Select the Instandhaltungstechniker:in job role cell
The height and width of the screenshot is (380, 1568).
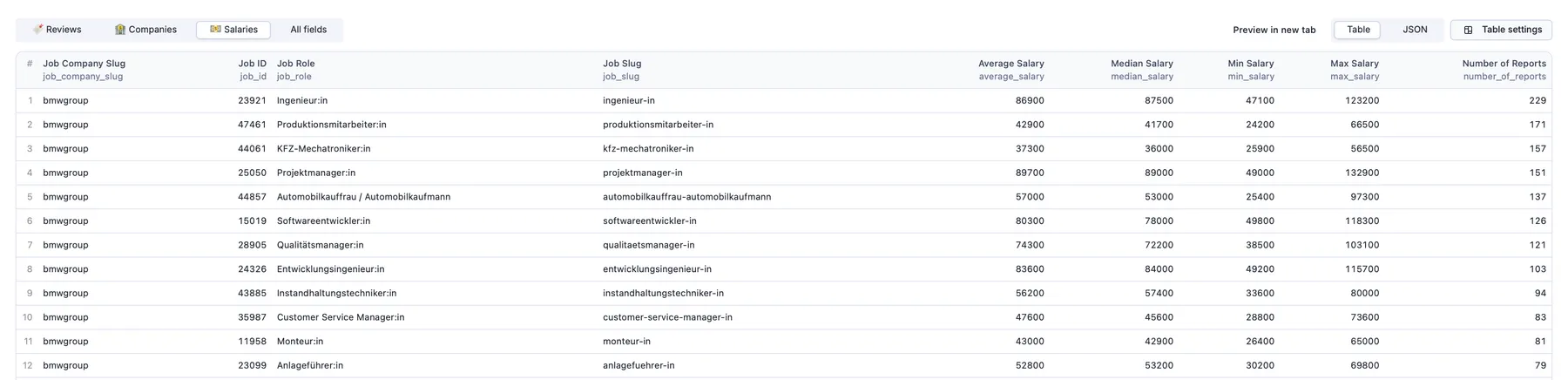[x=336, y=293]
